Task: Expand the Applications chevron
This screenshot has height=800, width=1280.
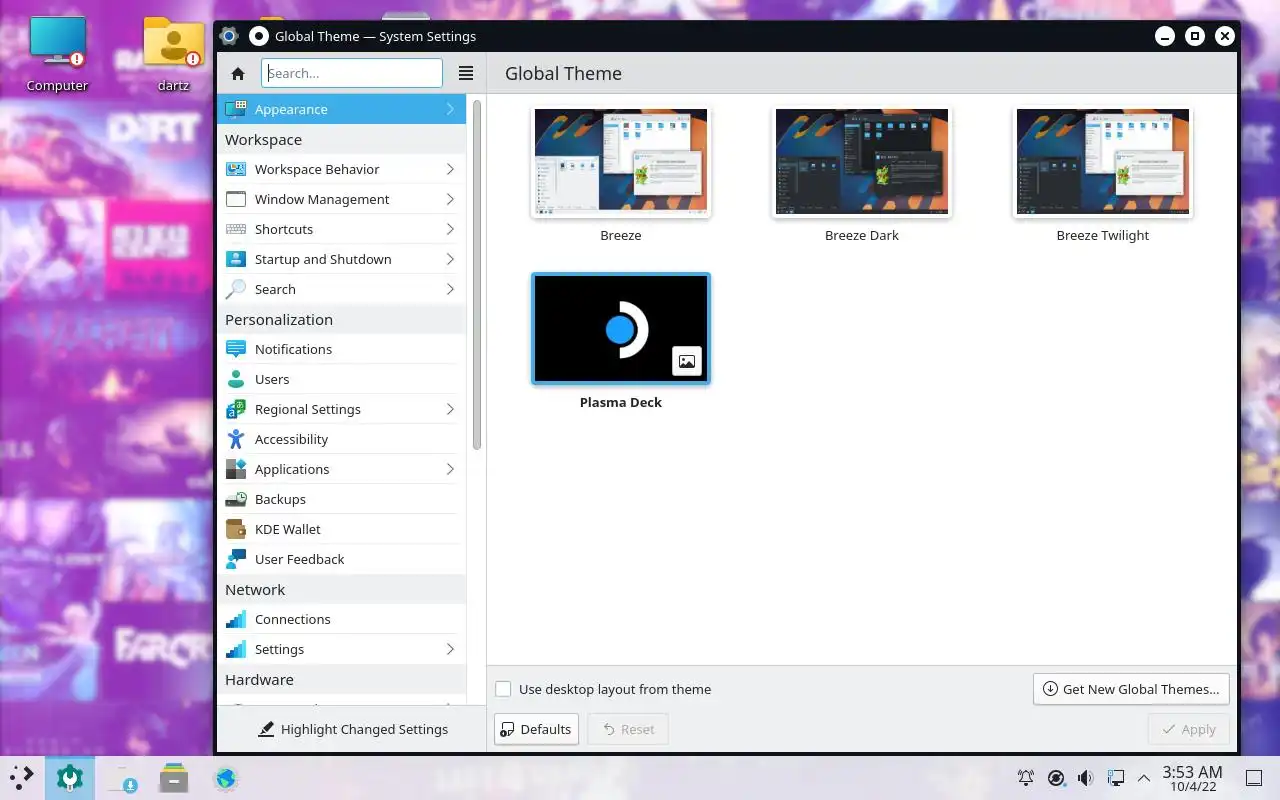Action: pos(450,469)
